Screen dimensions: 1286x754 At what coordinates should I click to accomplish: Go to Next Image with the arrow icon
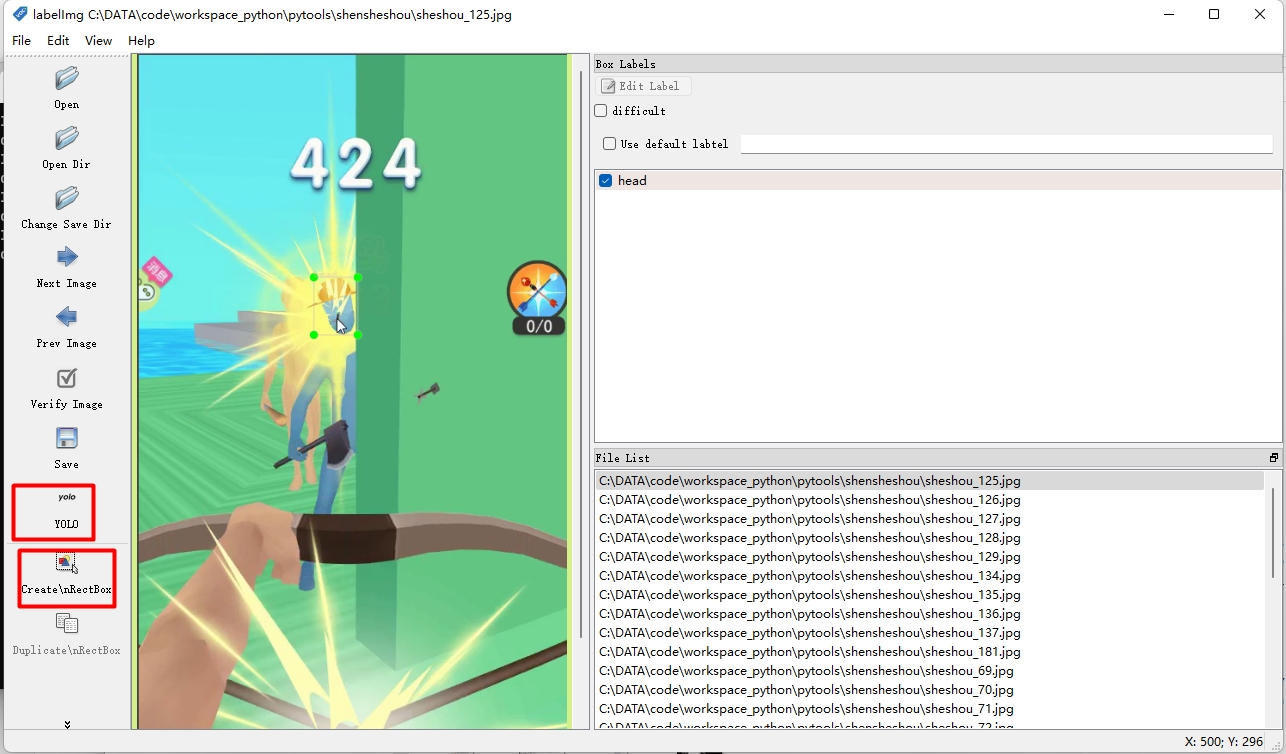coord(67,257)
